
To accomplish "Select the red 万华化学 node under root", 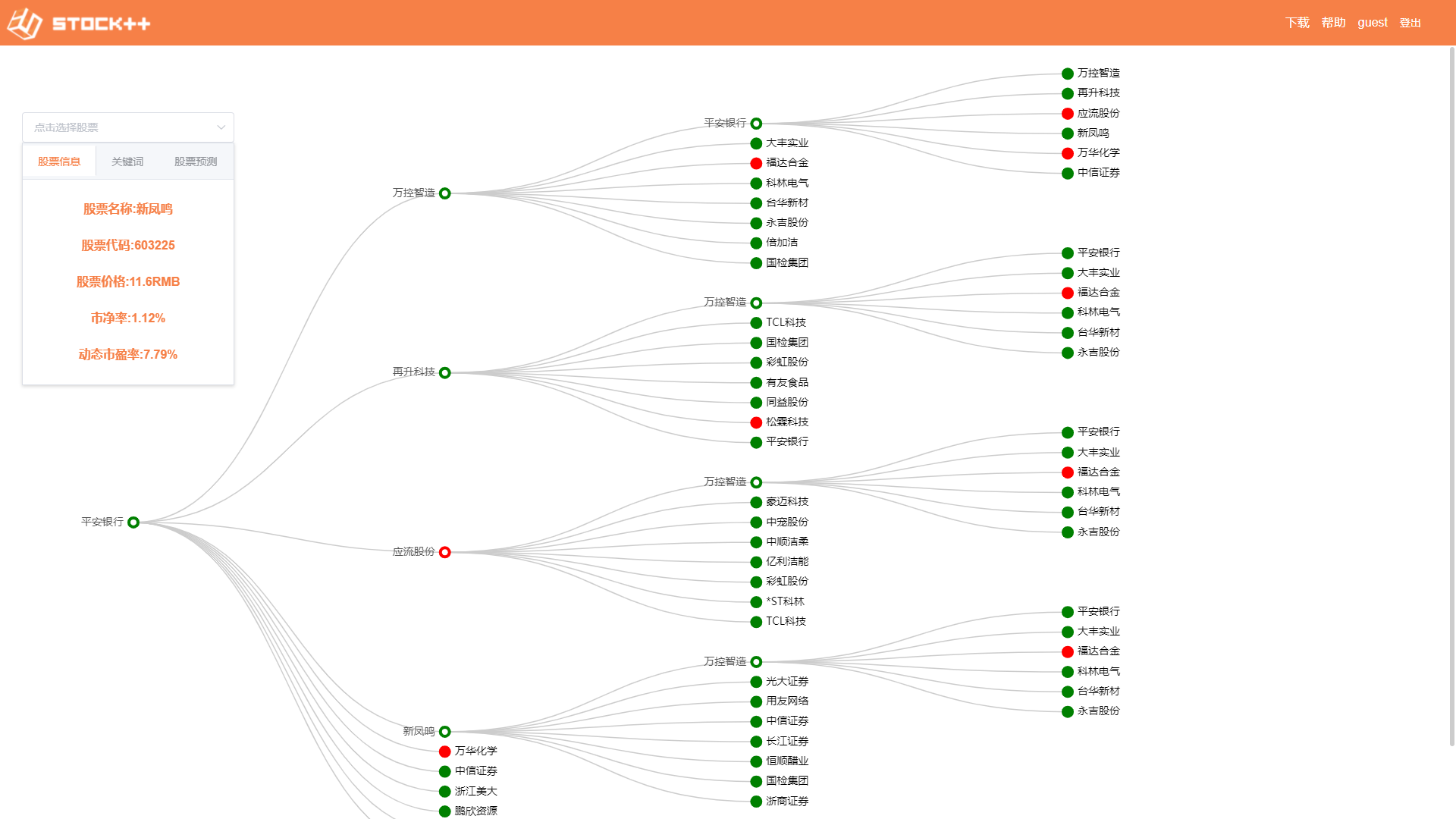I will tap(445, 752).
